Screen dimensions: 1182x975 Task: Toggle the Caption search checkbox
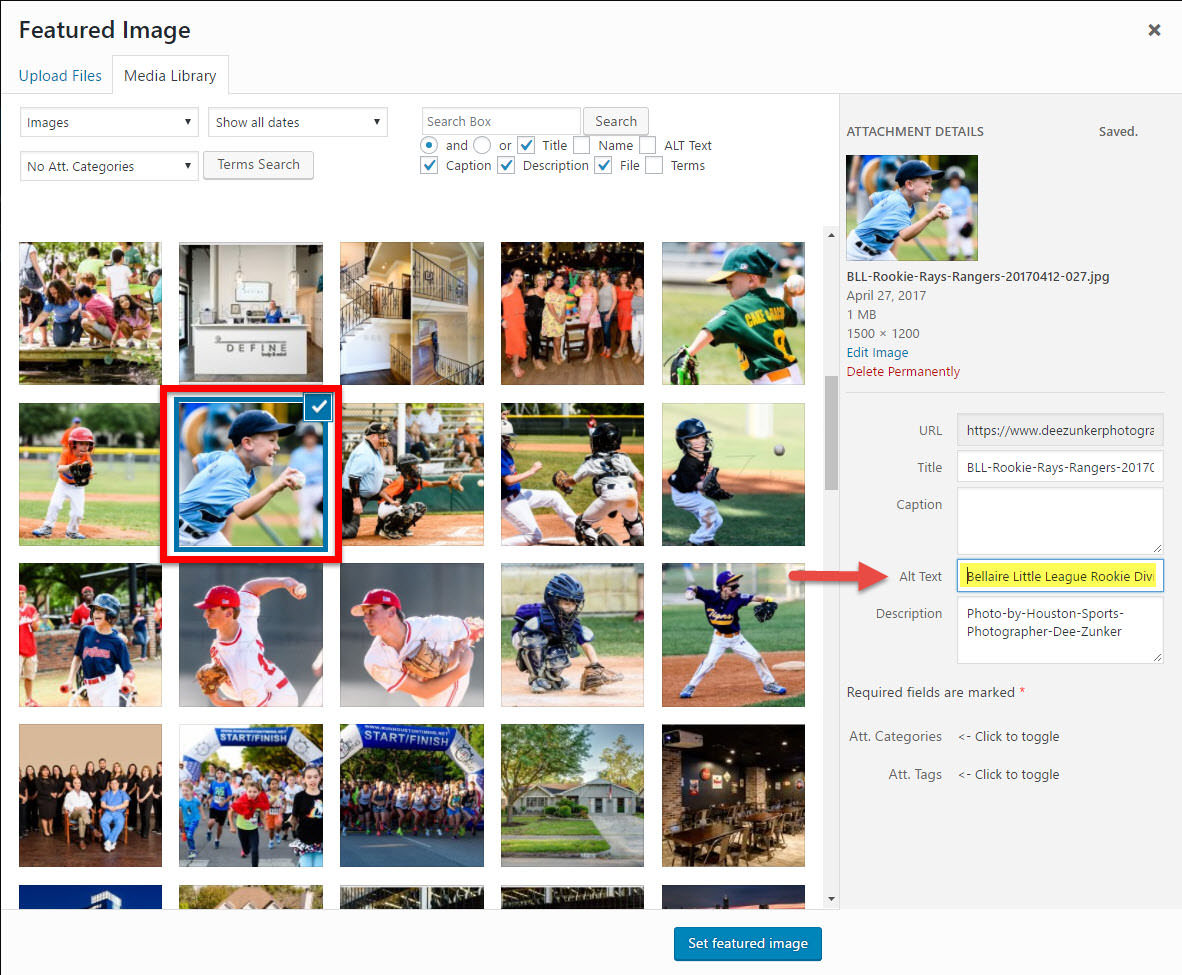(x=429, y=165)
